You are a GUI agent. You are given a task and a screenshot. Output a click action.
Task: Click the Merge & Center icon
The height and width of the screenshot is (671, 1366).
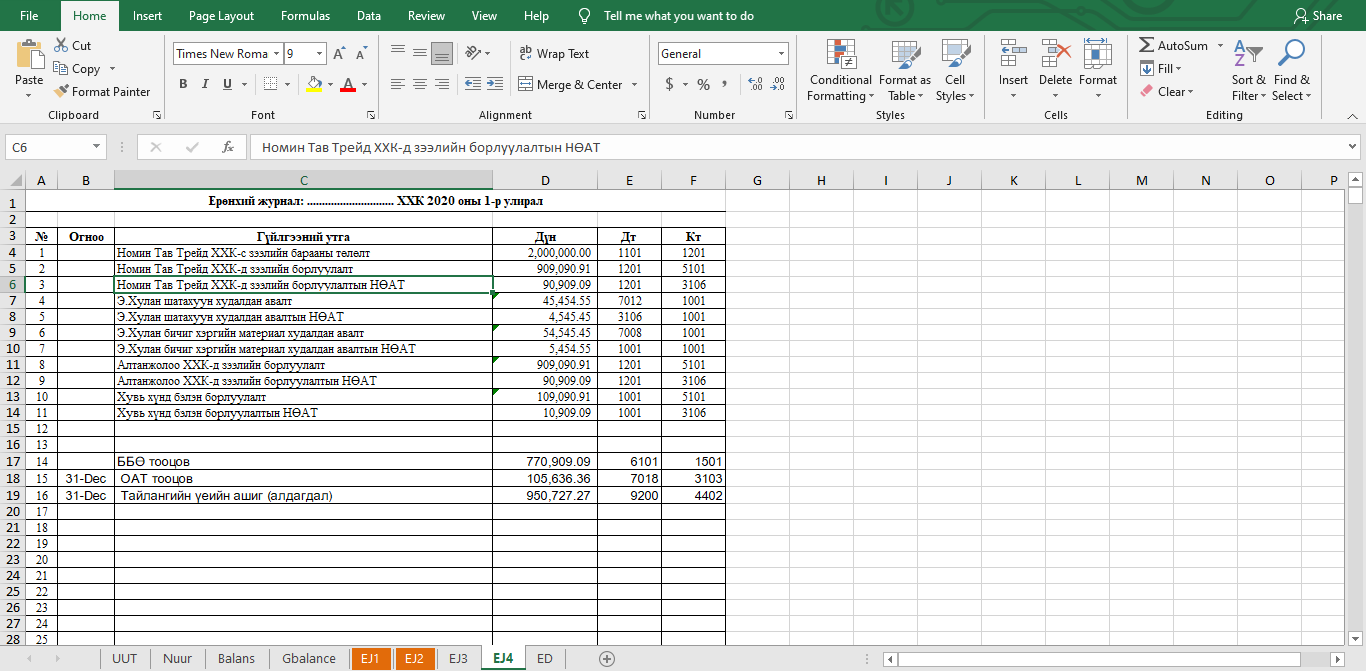(x=525, y=85)
